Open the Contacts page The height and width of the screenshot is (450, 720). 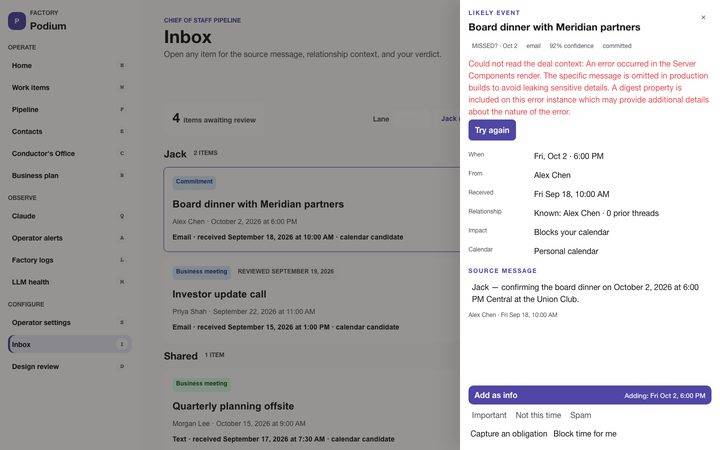tap(69, 131)
